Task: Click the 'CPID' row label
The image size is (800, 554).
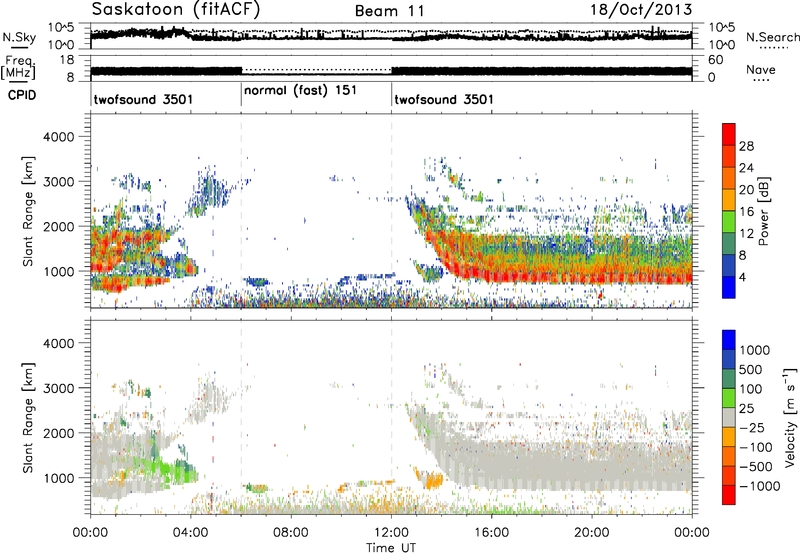Action: point(22,95)
